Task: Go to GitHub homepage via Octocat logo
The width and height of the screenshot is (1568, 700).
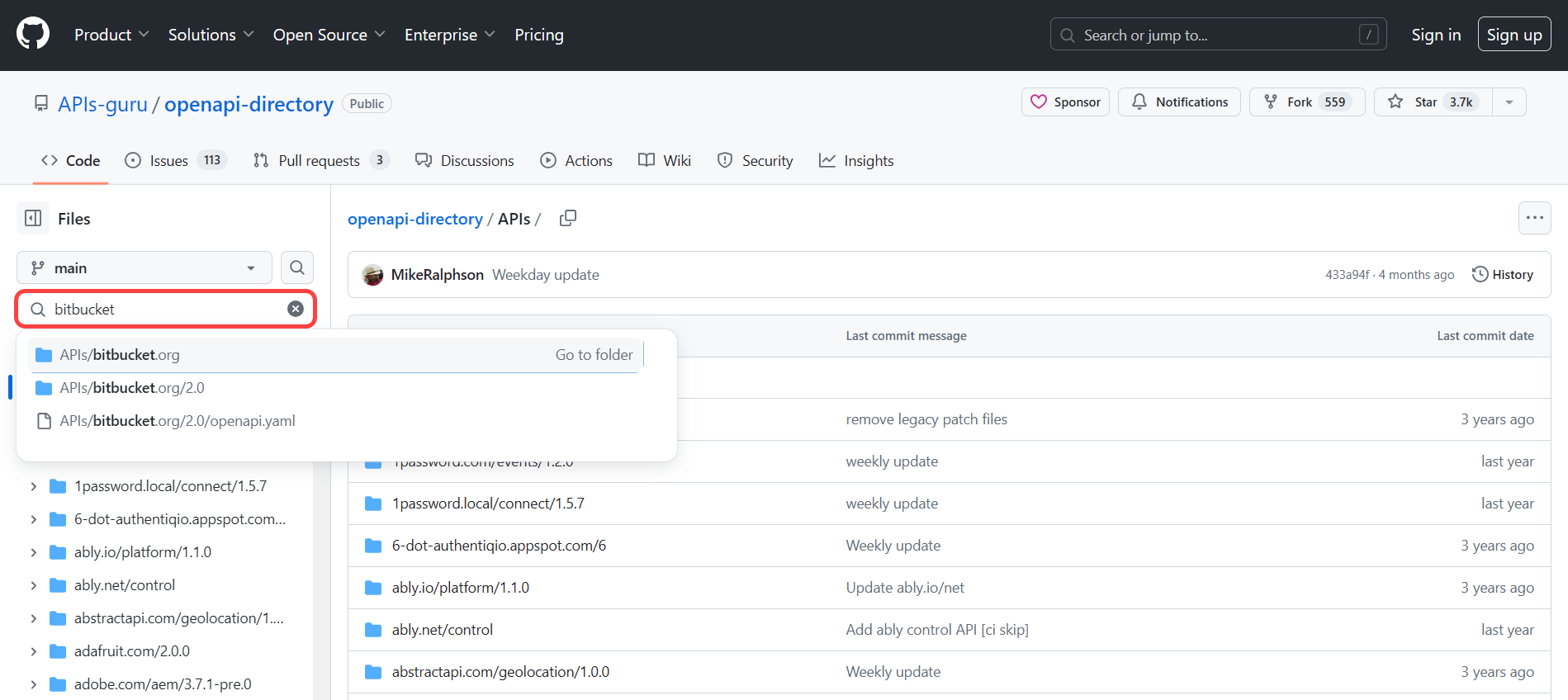Action: 33,35
